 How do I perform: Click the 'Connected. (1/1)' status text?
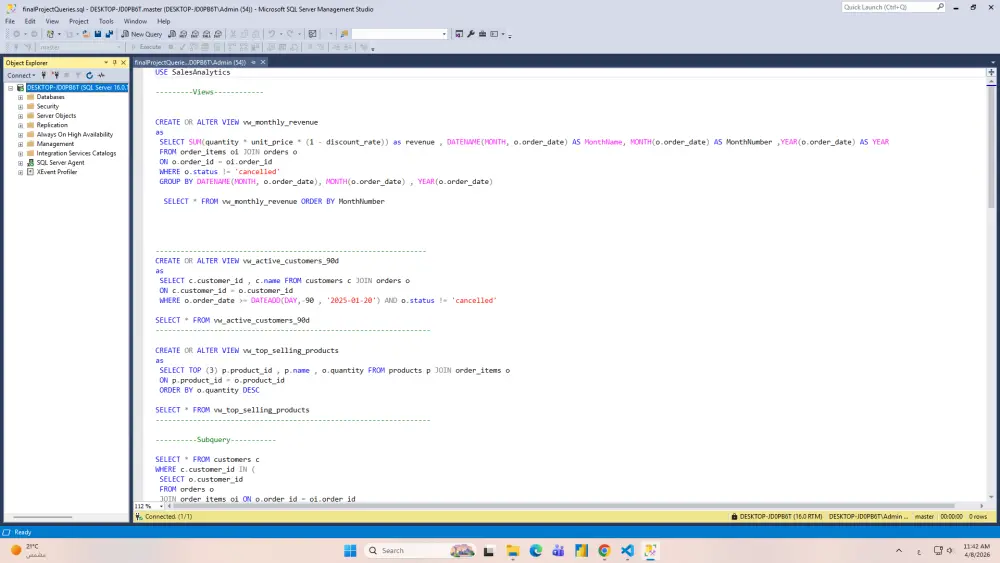[168, 516]
